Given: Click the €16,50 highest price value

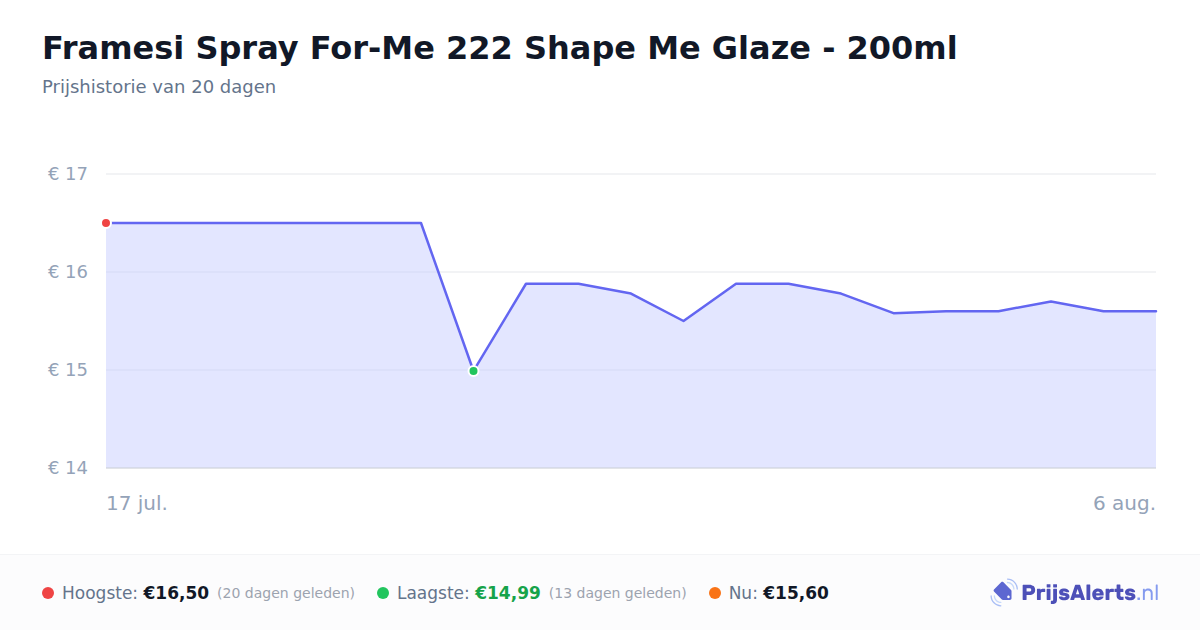Looking at the screenshot, I should [176, 593].
